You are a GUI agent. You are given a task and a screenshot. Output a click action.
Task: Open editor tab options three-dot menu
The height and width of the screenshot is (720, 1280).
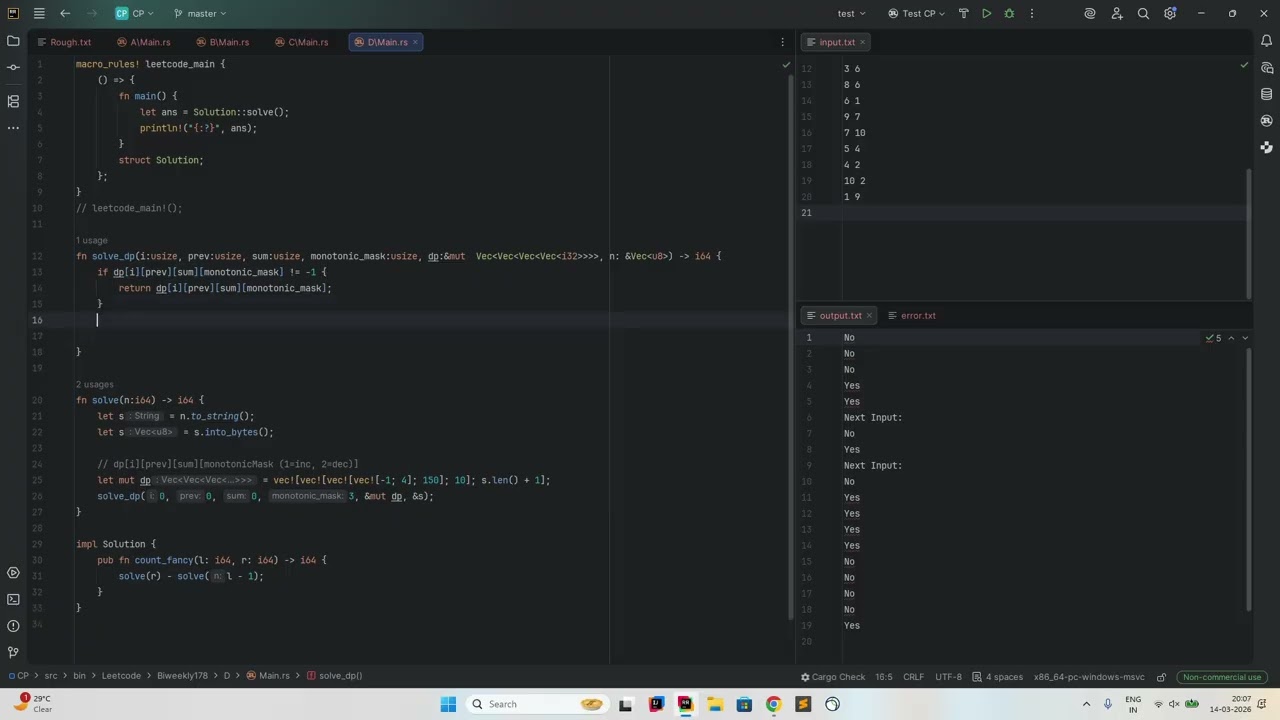pos(782,42)
